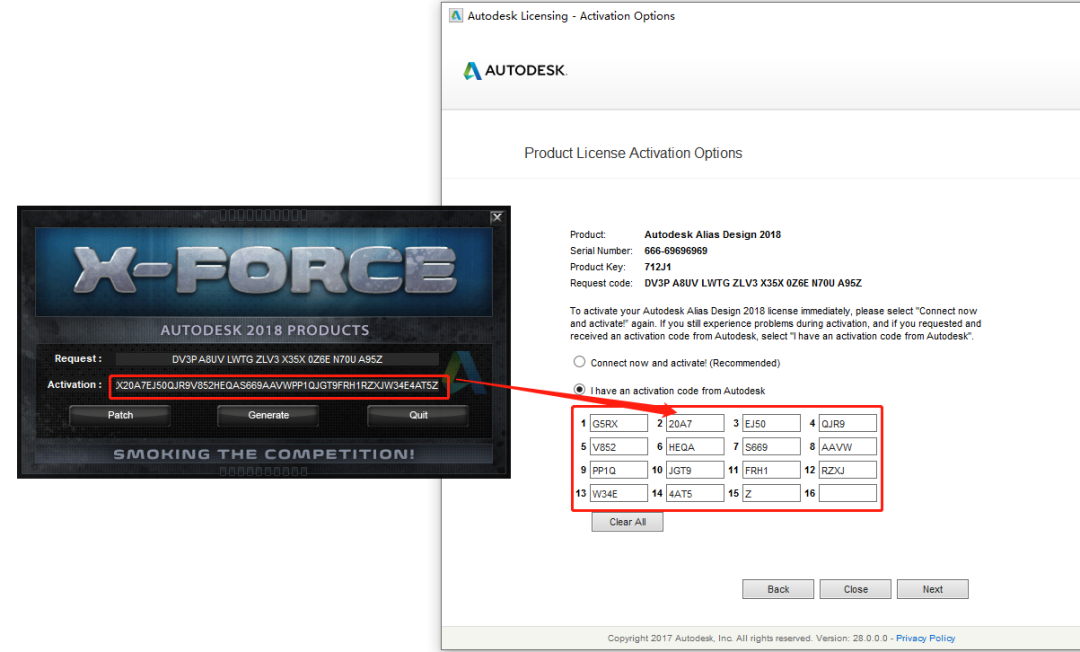Click the Patch button in X-Force window
This screenshot has height=652, width=1080.
coord(120,415)
